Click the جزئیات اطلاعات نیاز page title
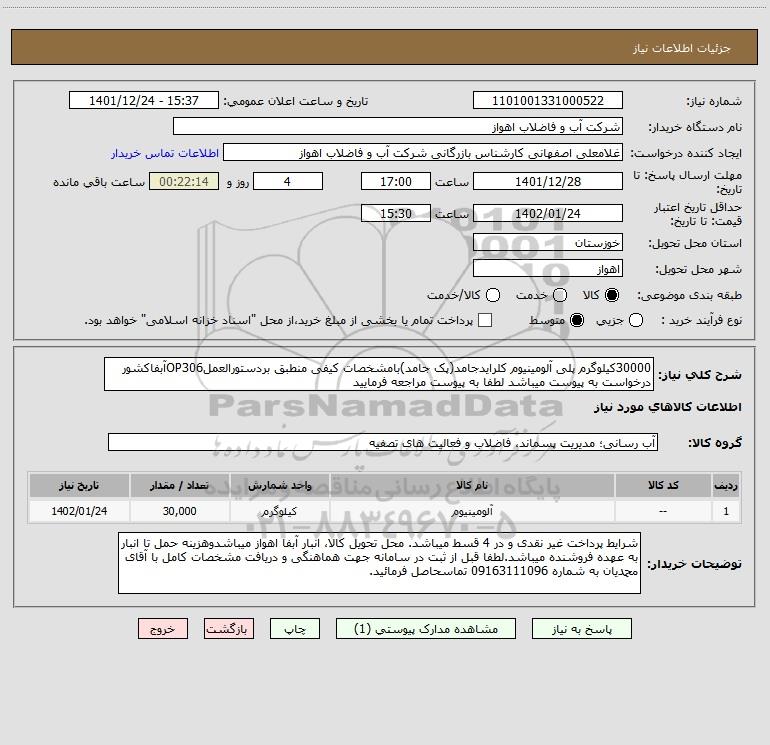Screen dimensions: 770x745 (681, 48)
